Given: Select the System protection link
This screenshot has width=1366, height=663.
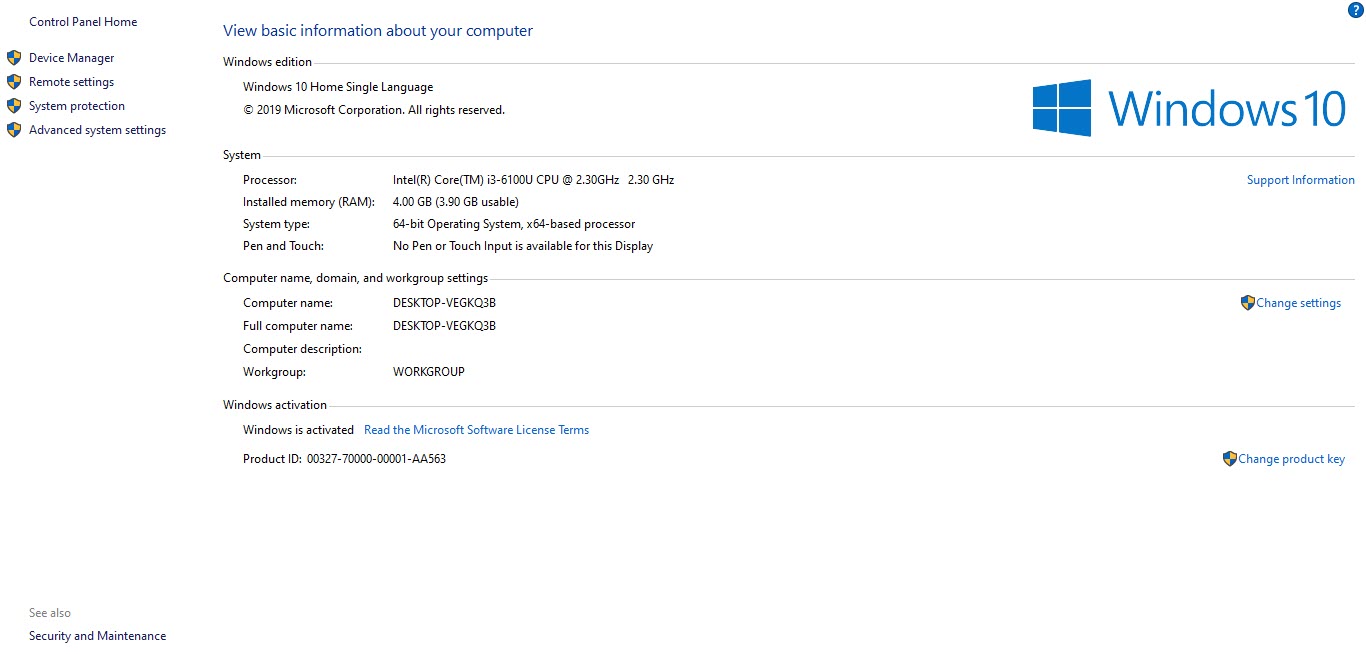Looking at the screenshot, I should pos(77,106).
